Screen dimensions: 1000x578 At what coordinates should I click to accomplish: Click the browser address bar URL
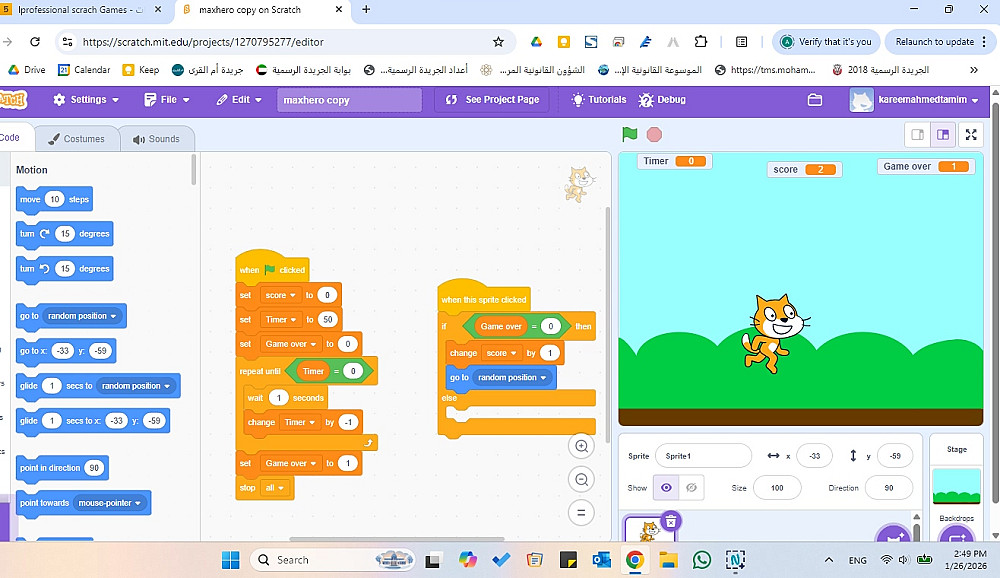pos(203,42)
